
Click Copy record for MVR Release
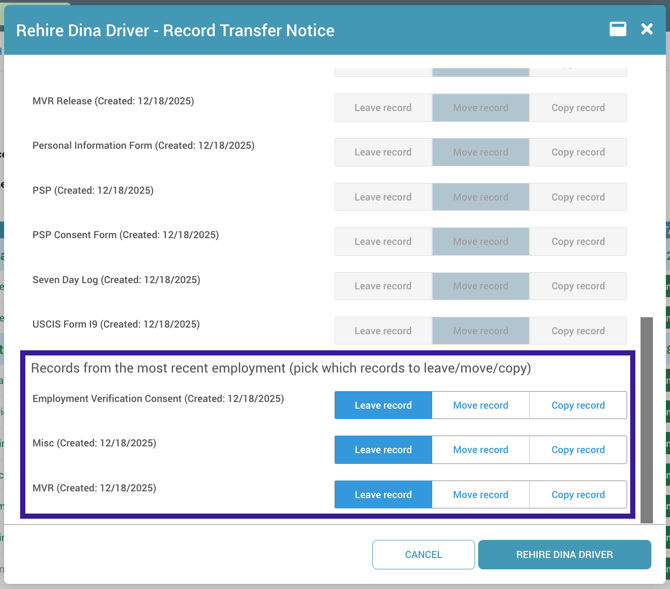tap(578, 108)
